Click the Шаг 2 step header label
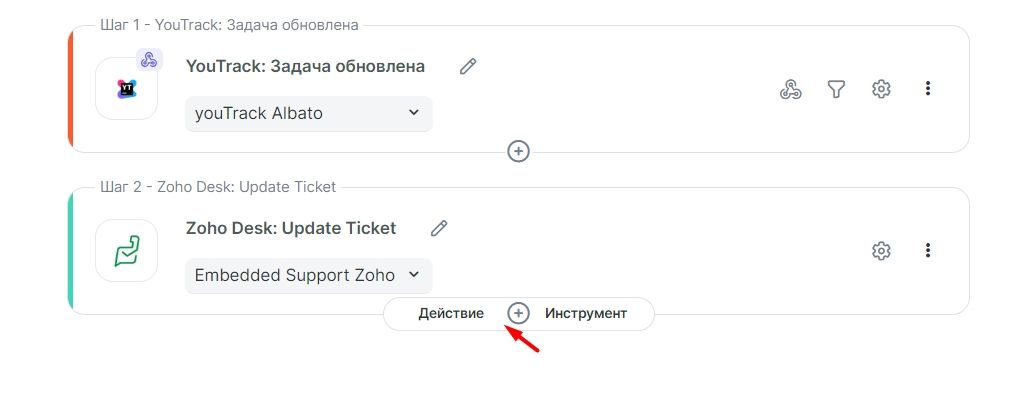 point(218,187)
